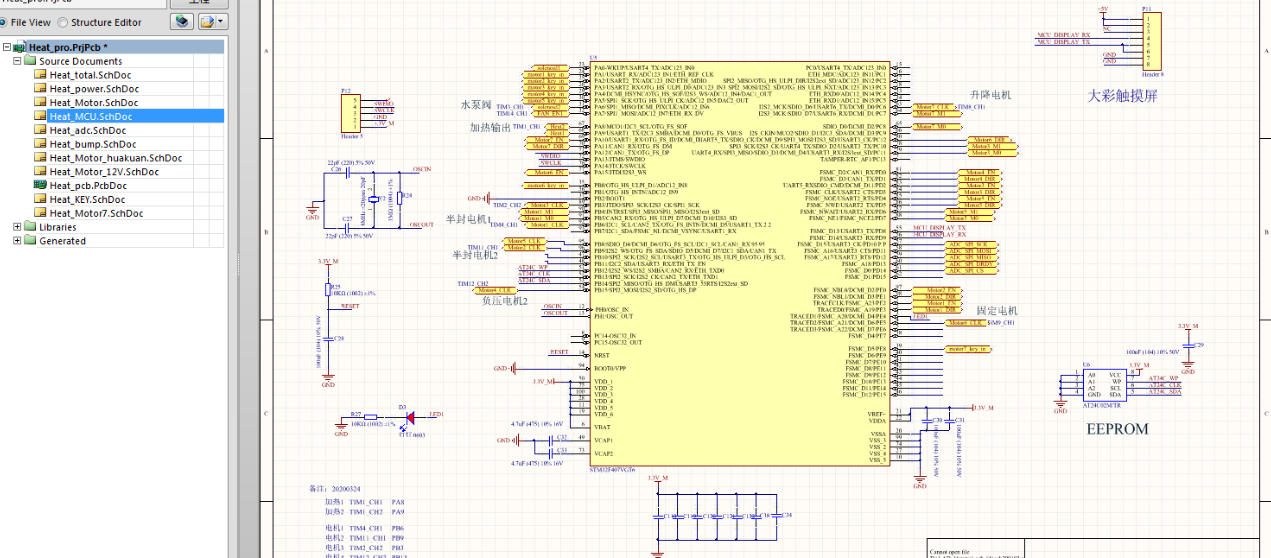Select resistor R27 next to the LED
Viewport: 1271px width, 558px height.
pos(369,415)
